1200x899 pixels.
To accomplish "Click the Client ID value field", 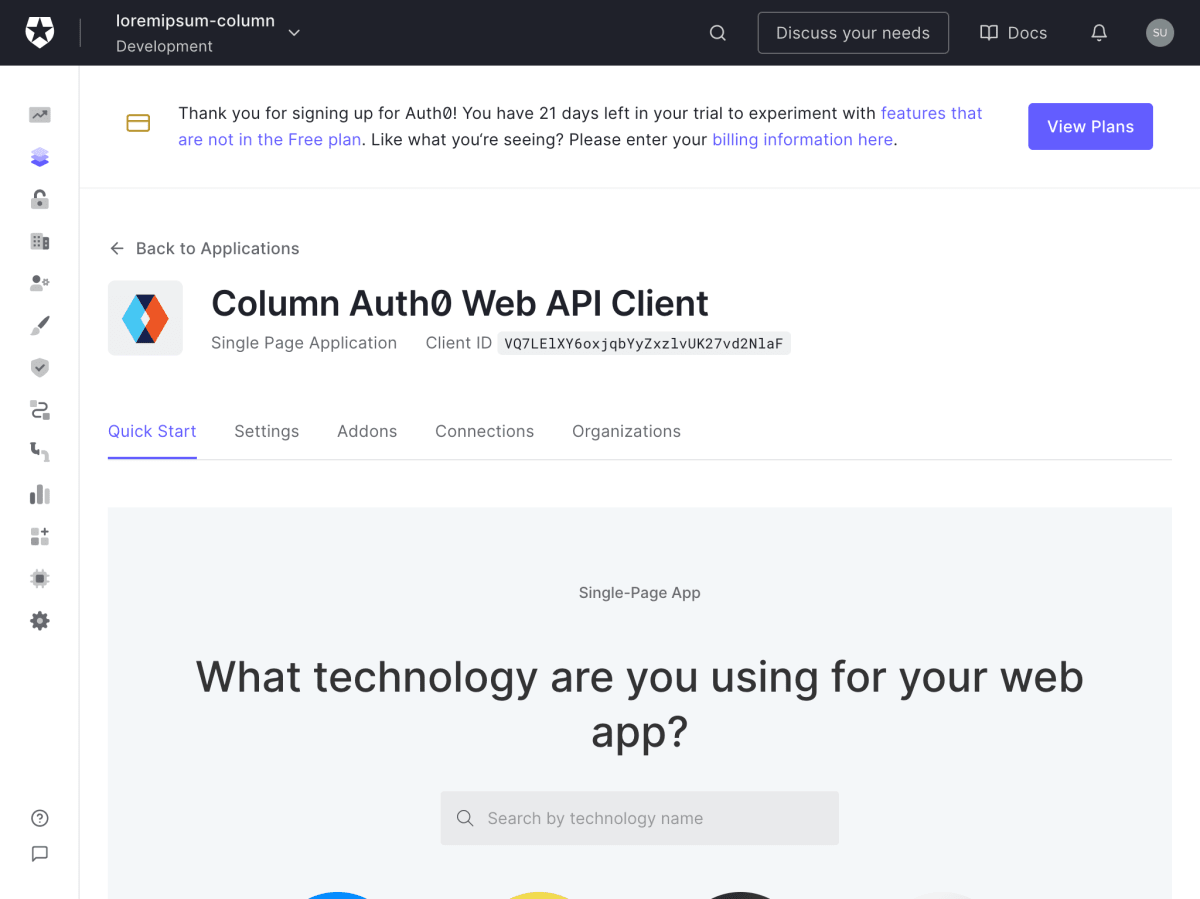I will click(x=644, y=343).
